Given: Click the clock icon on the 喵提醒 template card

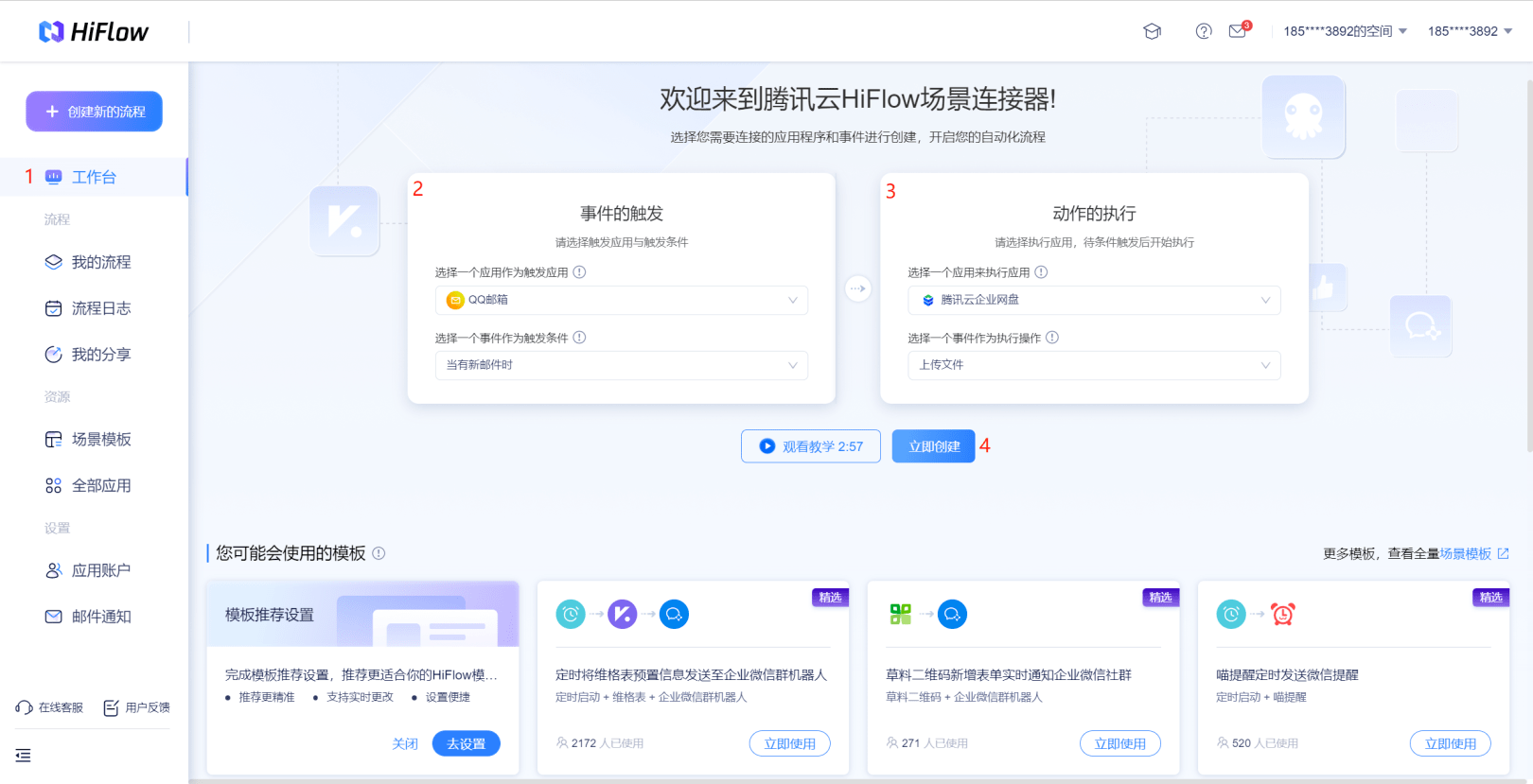Looking at the screenshot, I should coord(1231,615).
